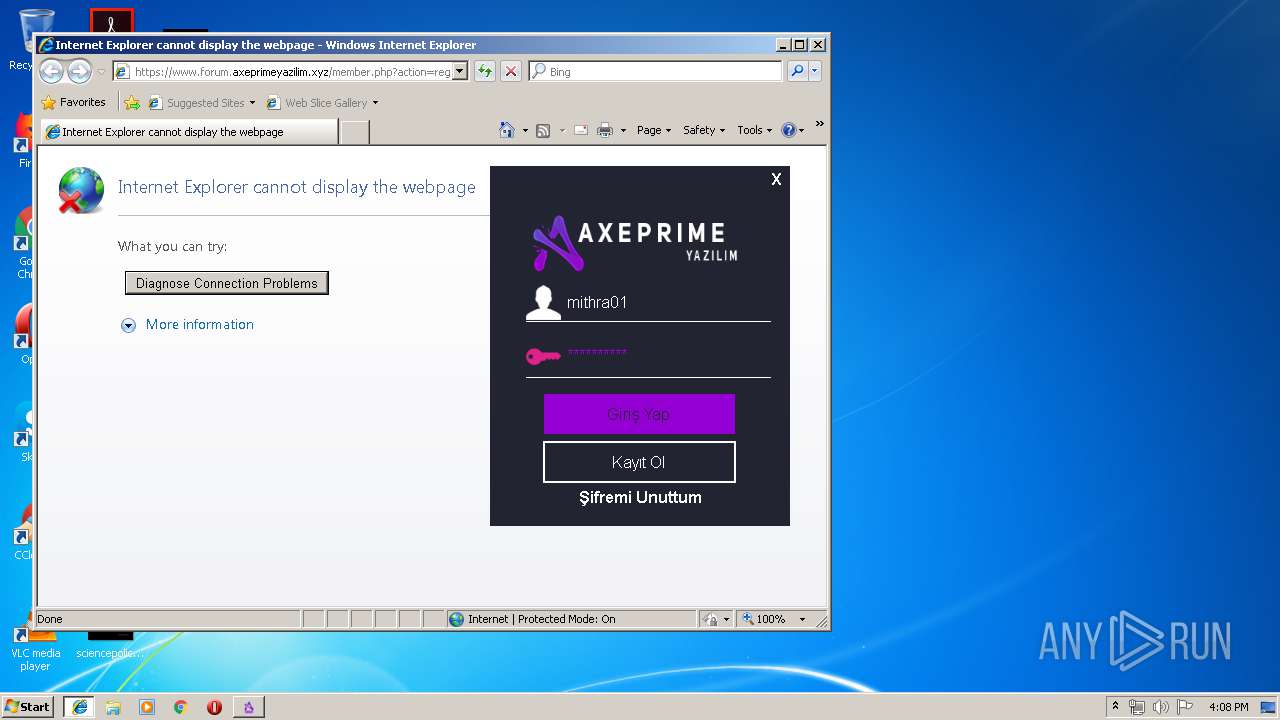This screenshot has width=1280, height=720.
Task: Click the Start button
Action: pyautogui.click(x=28, y=707)
